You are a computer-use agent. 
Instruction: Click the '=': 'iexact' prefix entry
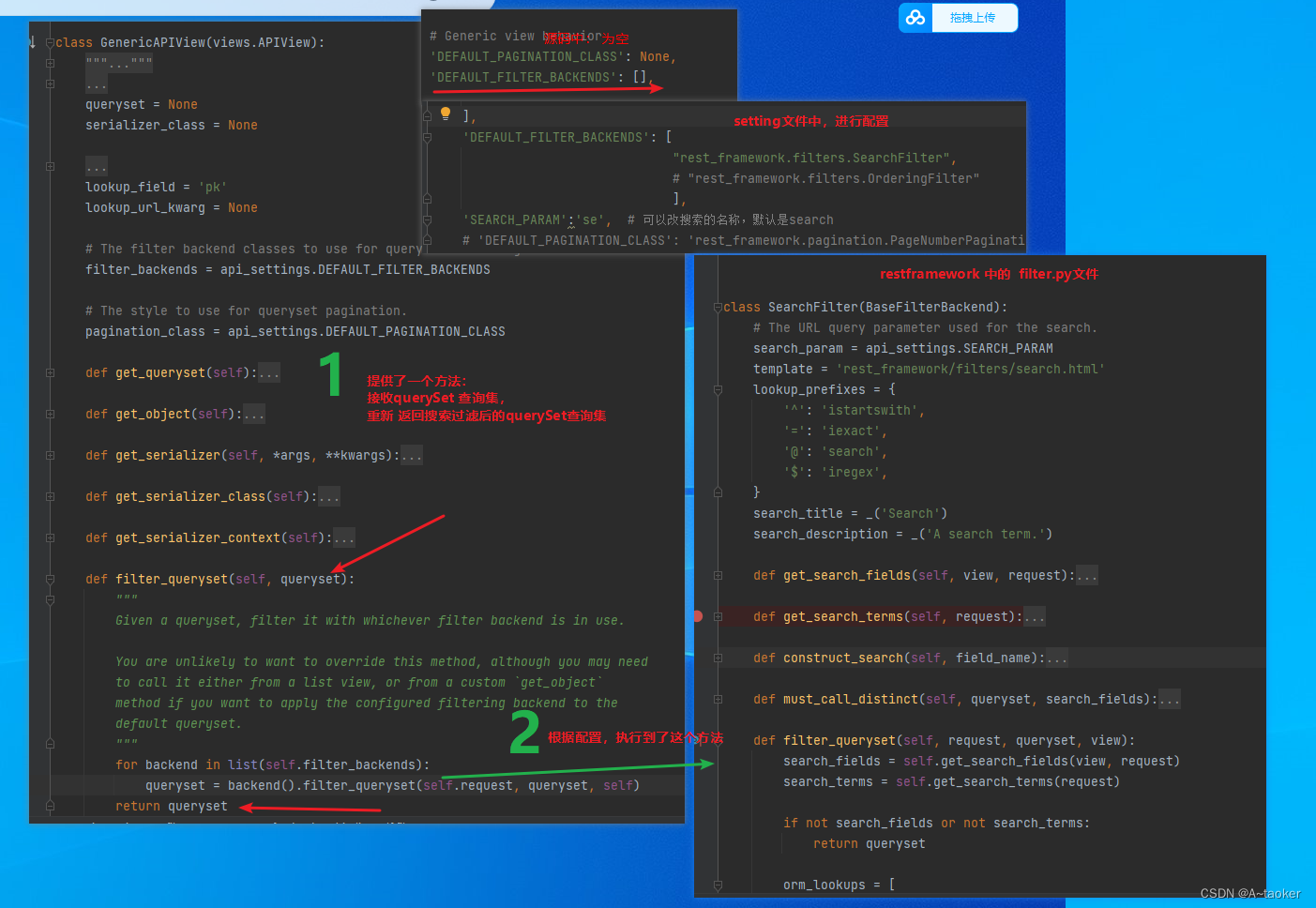tap(836, 431)
